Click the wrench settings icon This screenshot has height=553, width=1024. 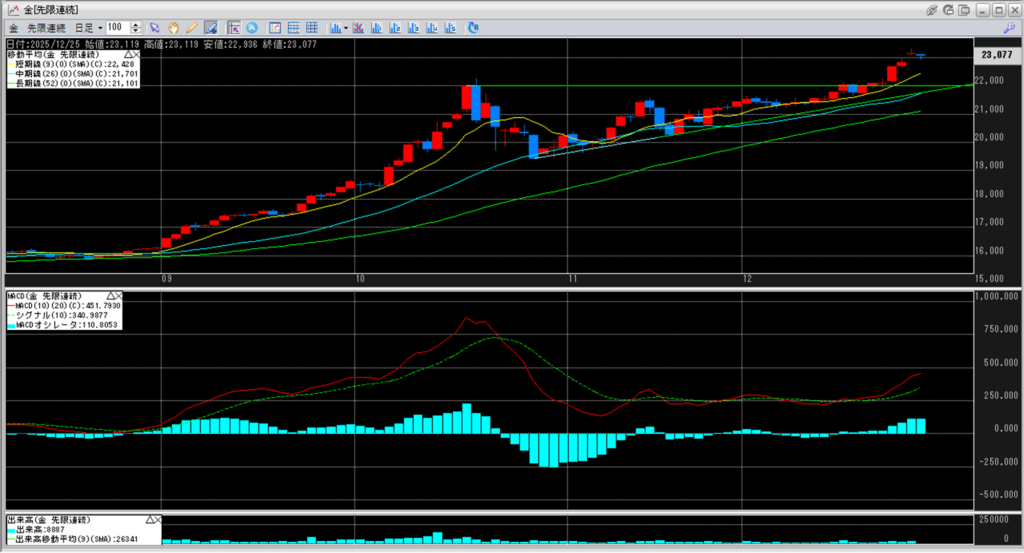coord(1008,27)
